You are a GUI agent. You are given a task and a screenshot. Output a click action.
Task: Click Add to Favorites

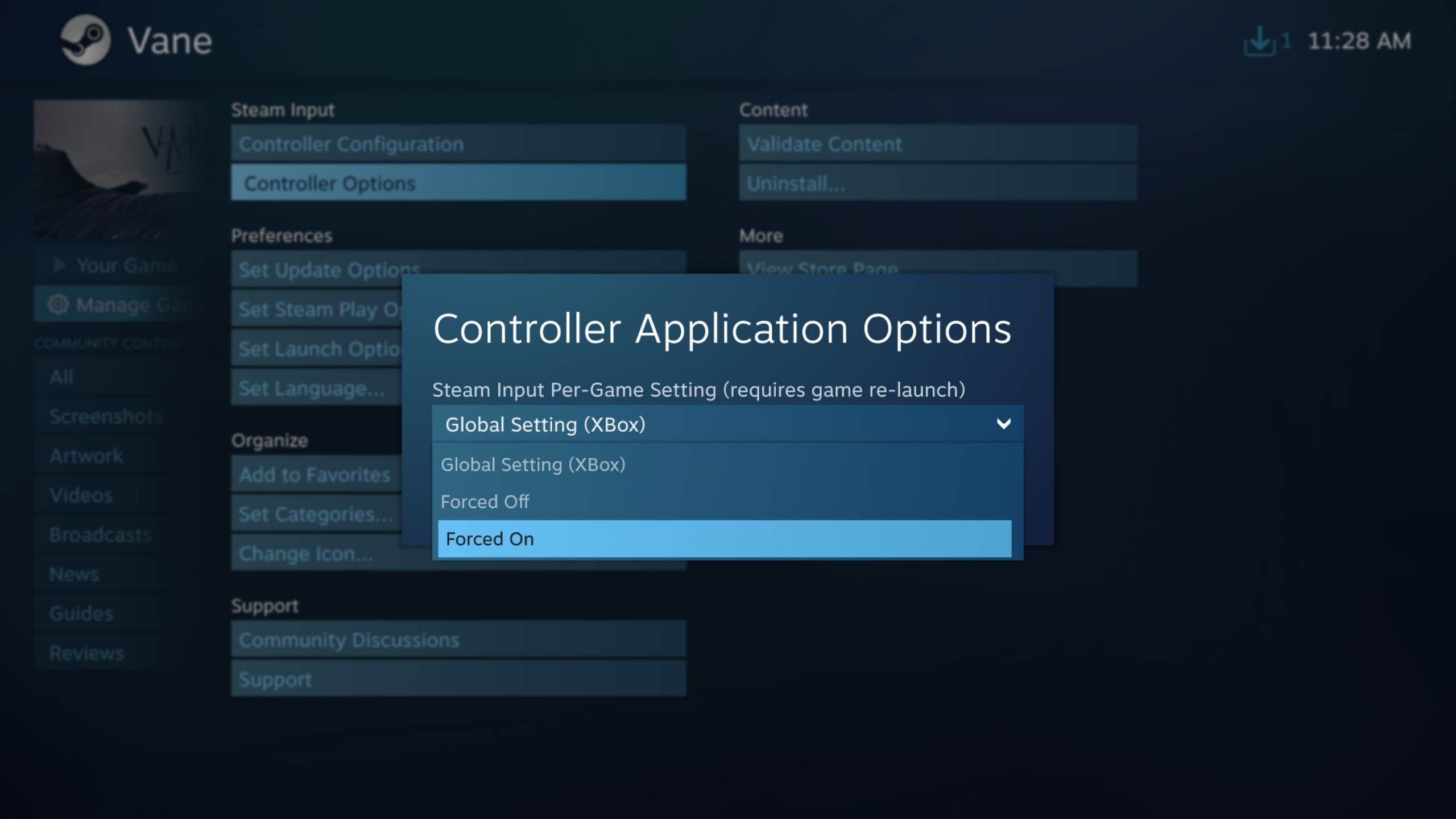click(x=316, y=474)
